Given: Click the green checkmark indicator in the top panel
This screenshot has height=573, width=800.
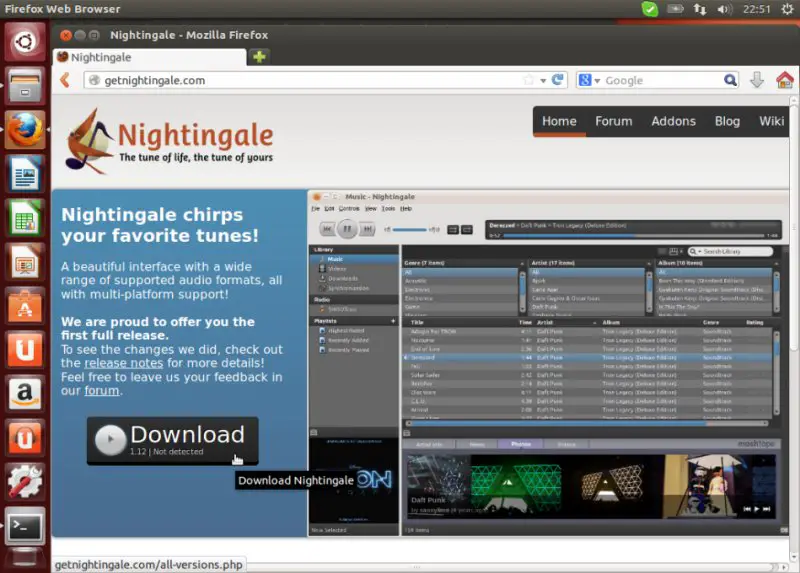Looking at the screenshot, I should (649, 9).
